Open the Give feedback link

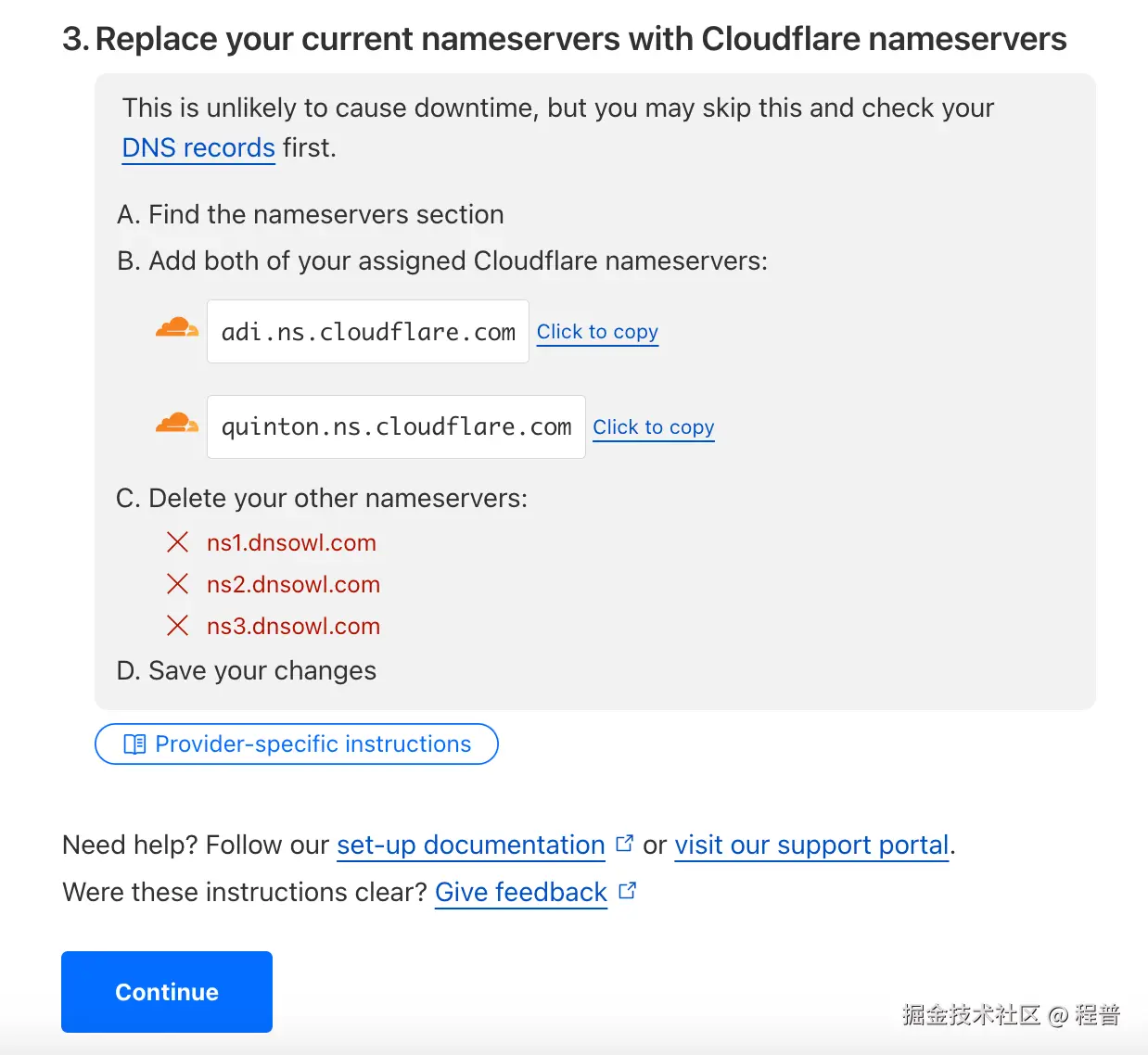[520, 892]
